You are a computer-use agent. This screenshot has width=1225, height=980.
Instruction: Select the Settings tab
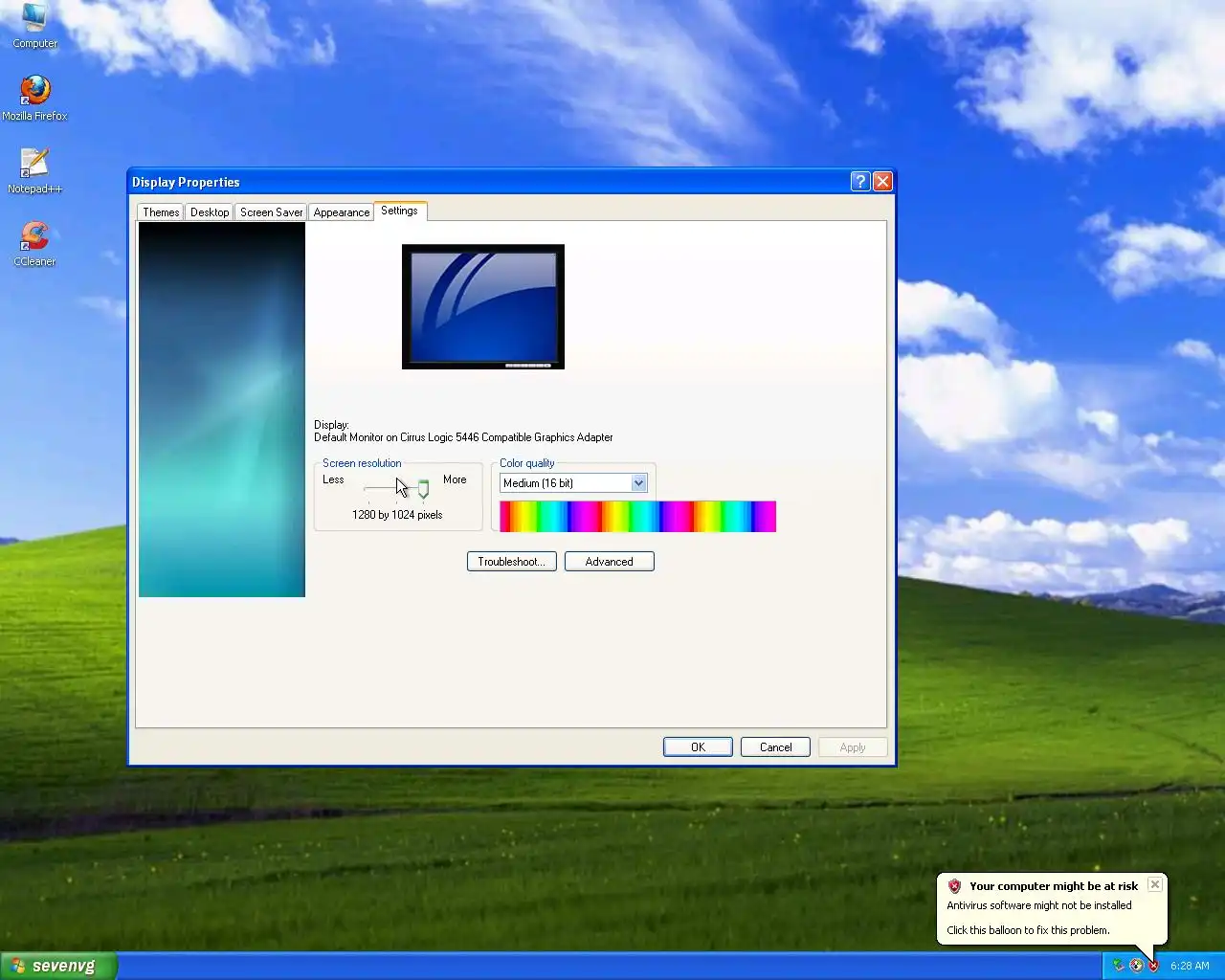click(x=399, y=211)
